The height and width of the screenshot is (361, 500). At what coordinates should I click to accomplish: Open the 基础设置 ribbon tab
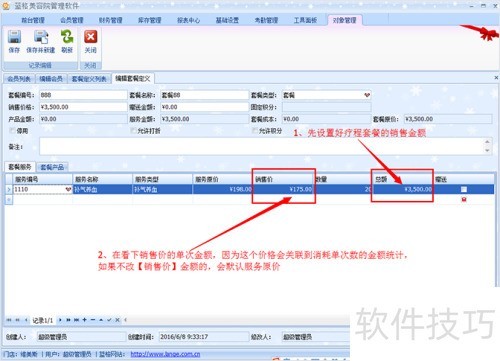(227, 20)
